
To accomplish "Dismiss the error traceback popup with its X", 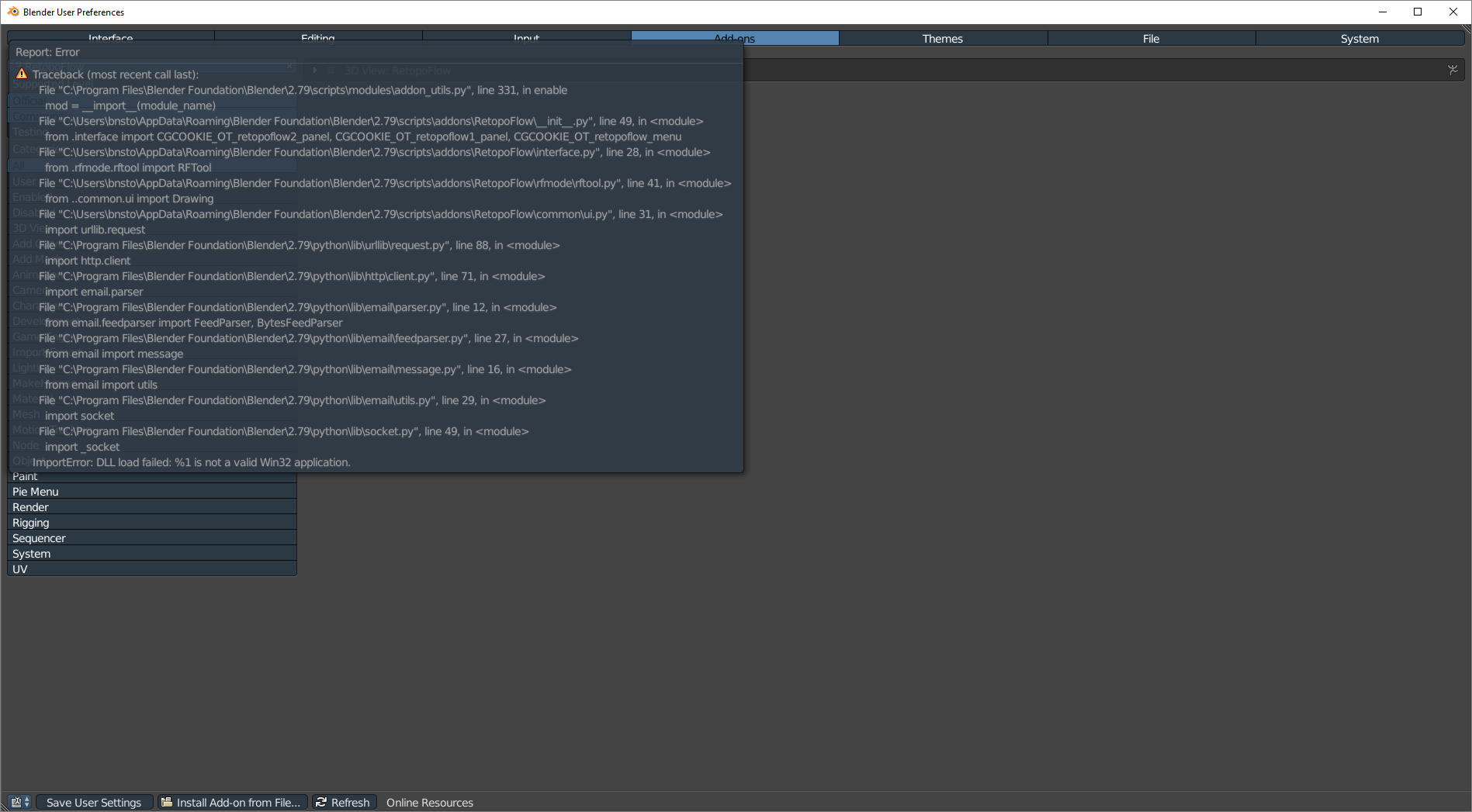I will click(x=289, y=66).
